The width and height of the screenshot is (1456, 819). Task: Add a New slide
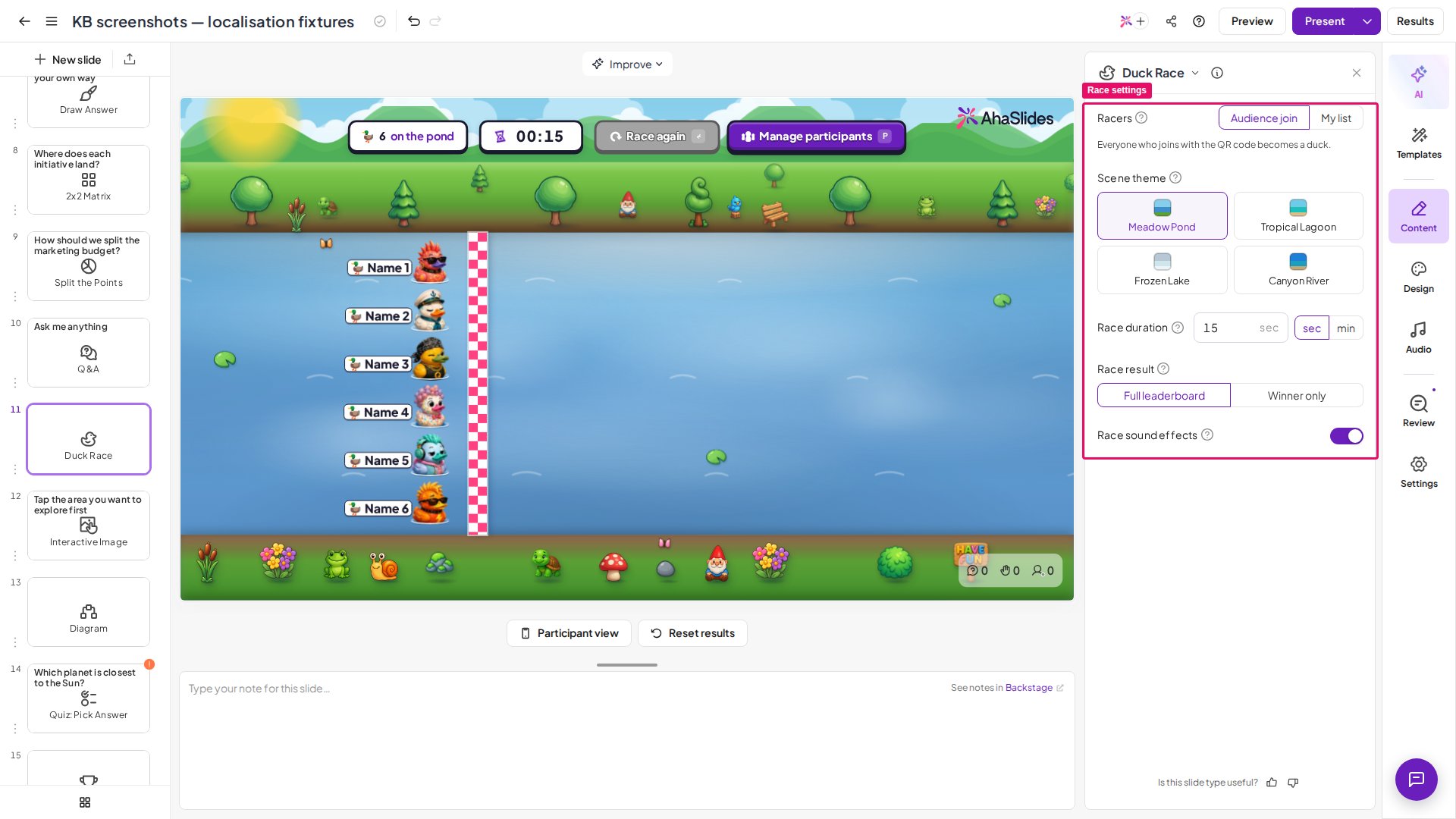point(67,59)
